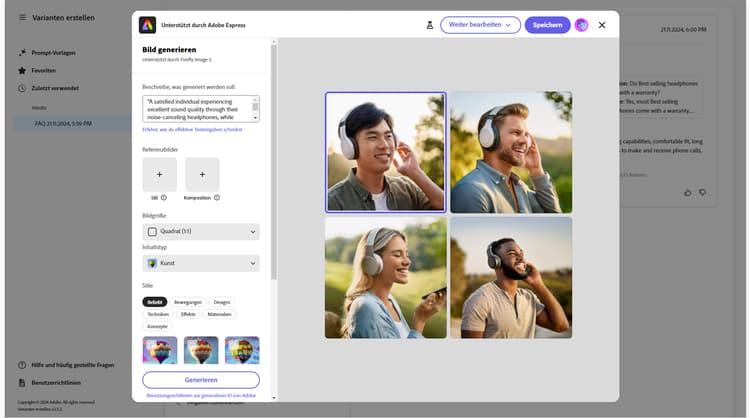
Task: Add a Stil reference image with plus
Action: (x=159, y=174)
